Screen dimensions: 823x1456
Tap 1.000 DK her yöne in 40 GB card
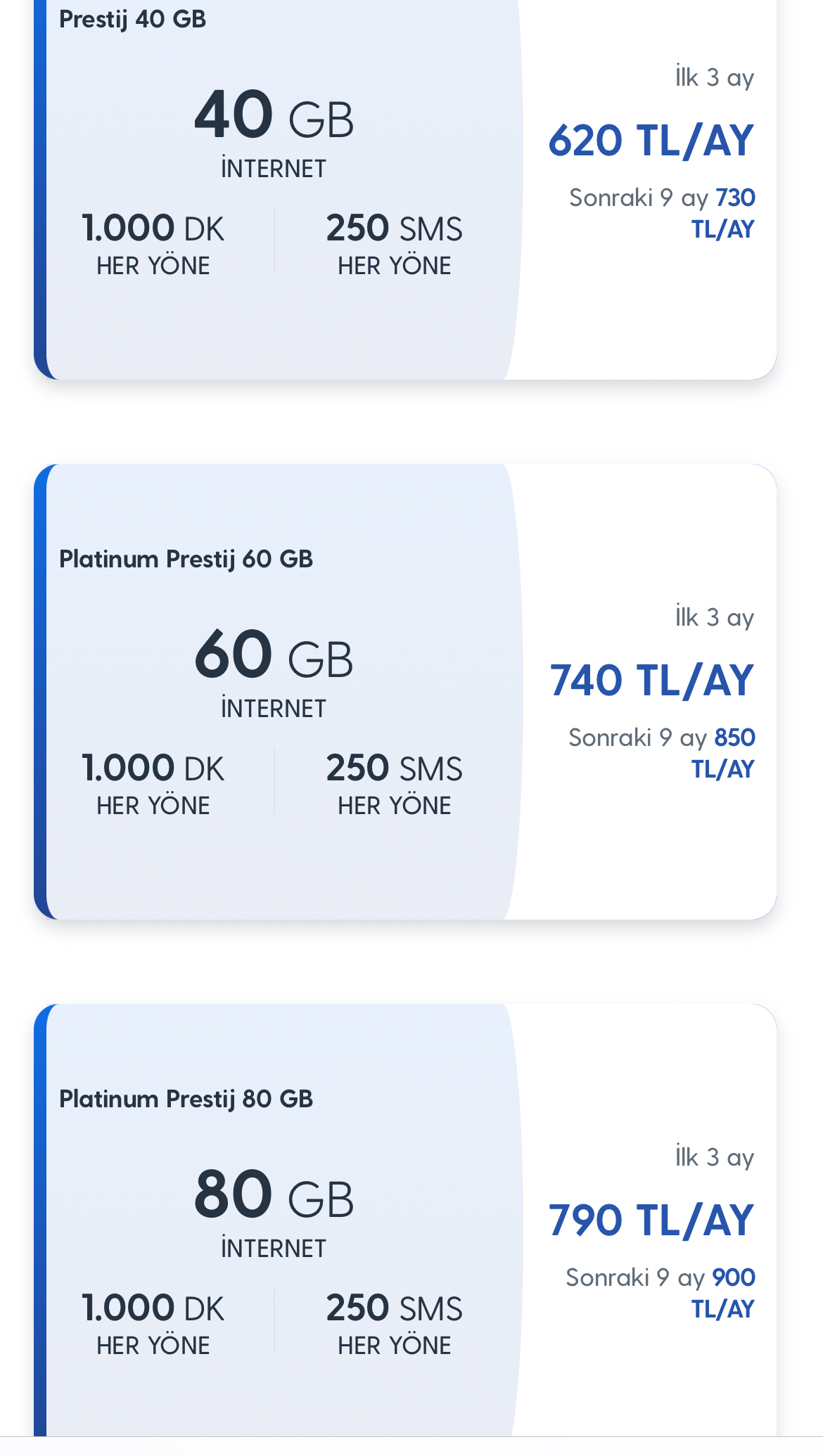[153, 244]
